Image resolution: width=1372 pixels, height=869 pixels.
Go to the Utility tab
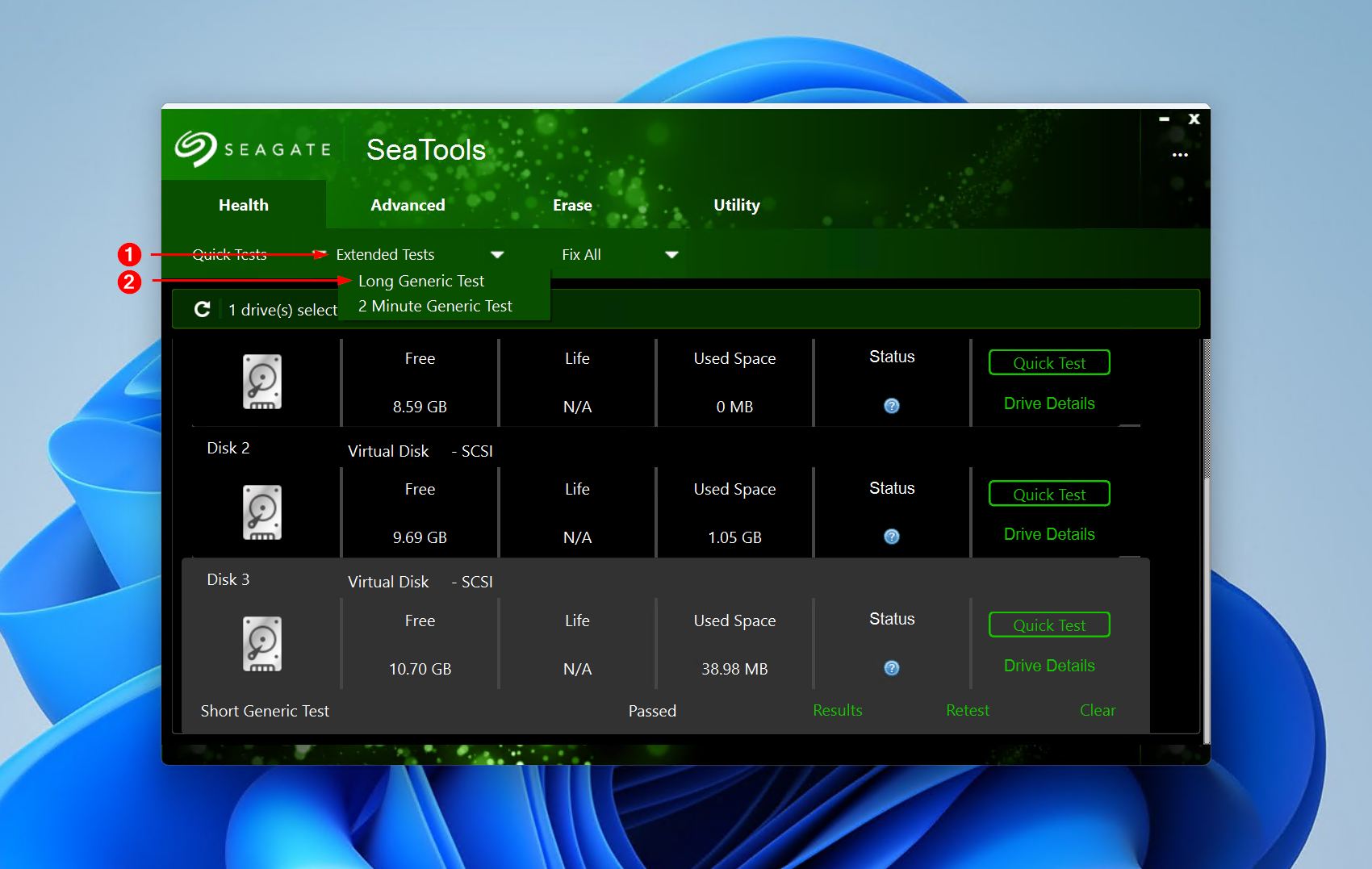[737, 205]
